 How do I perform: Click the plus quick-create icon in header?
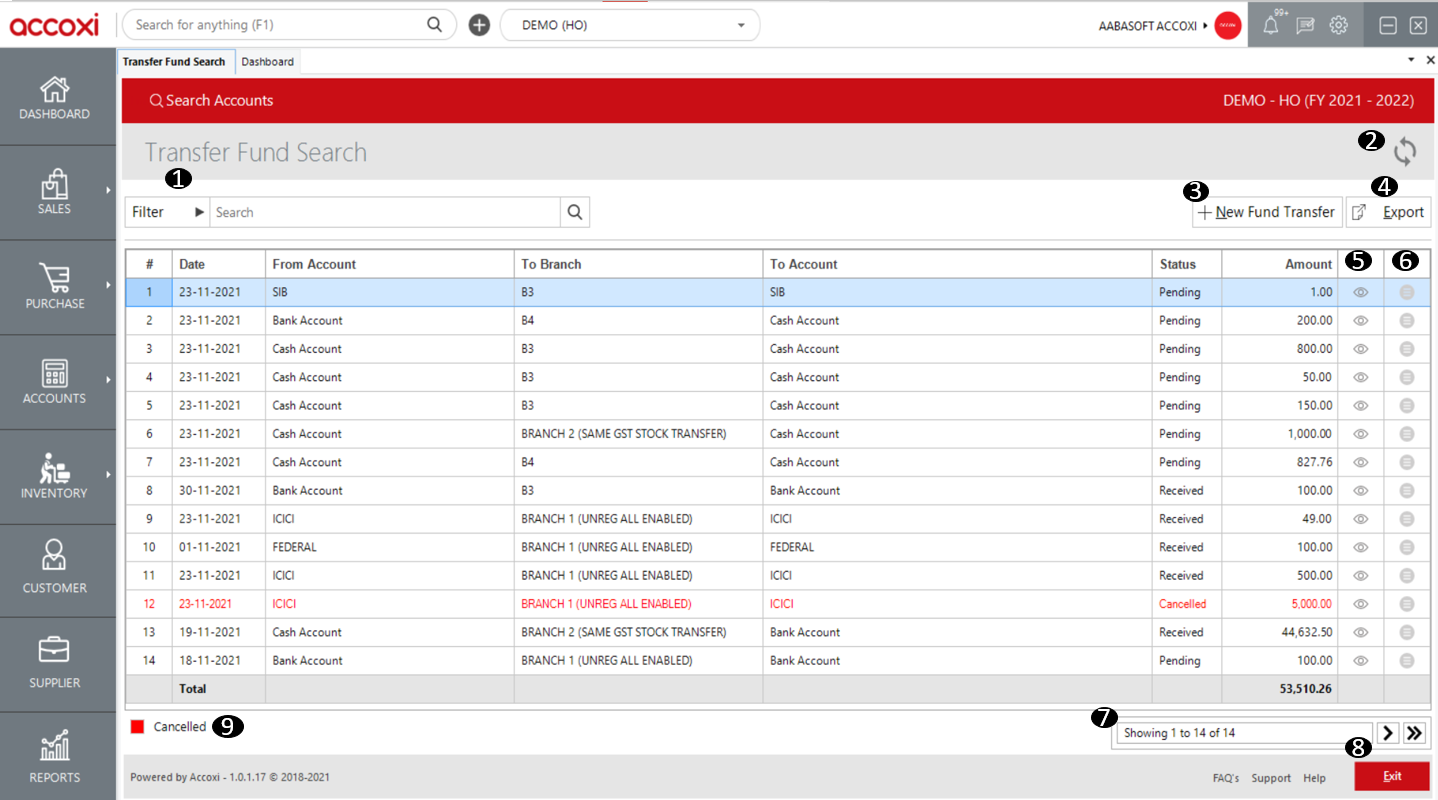coord(479,25)
